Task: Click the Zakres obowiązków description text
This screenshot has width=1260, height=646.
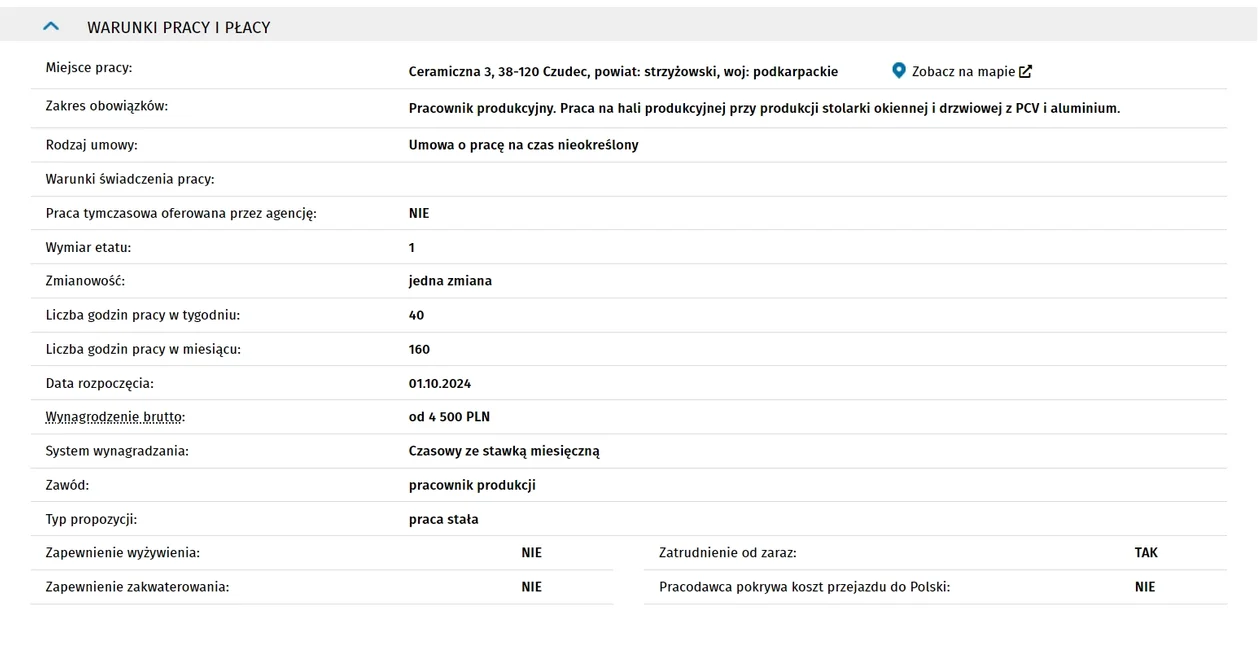Action: tap(764, 108)
